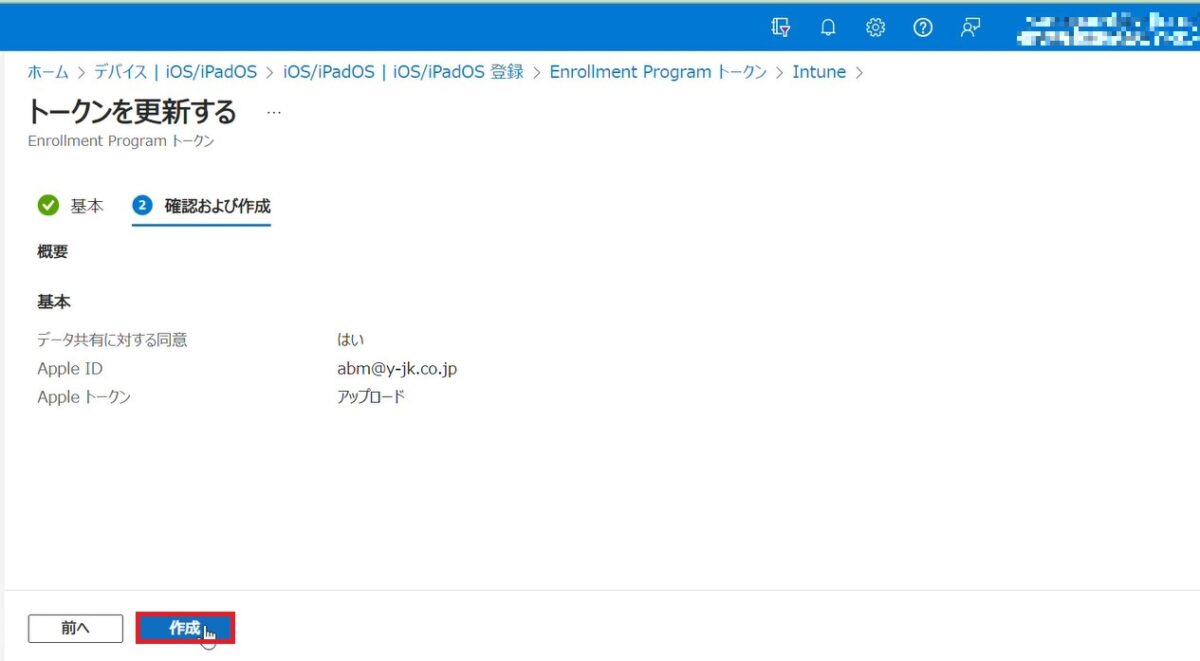Image resolution: width=1200 pixels, height=661 pixels.
Task: Switch to the 基本 tab
Action: point(86,205)
